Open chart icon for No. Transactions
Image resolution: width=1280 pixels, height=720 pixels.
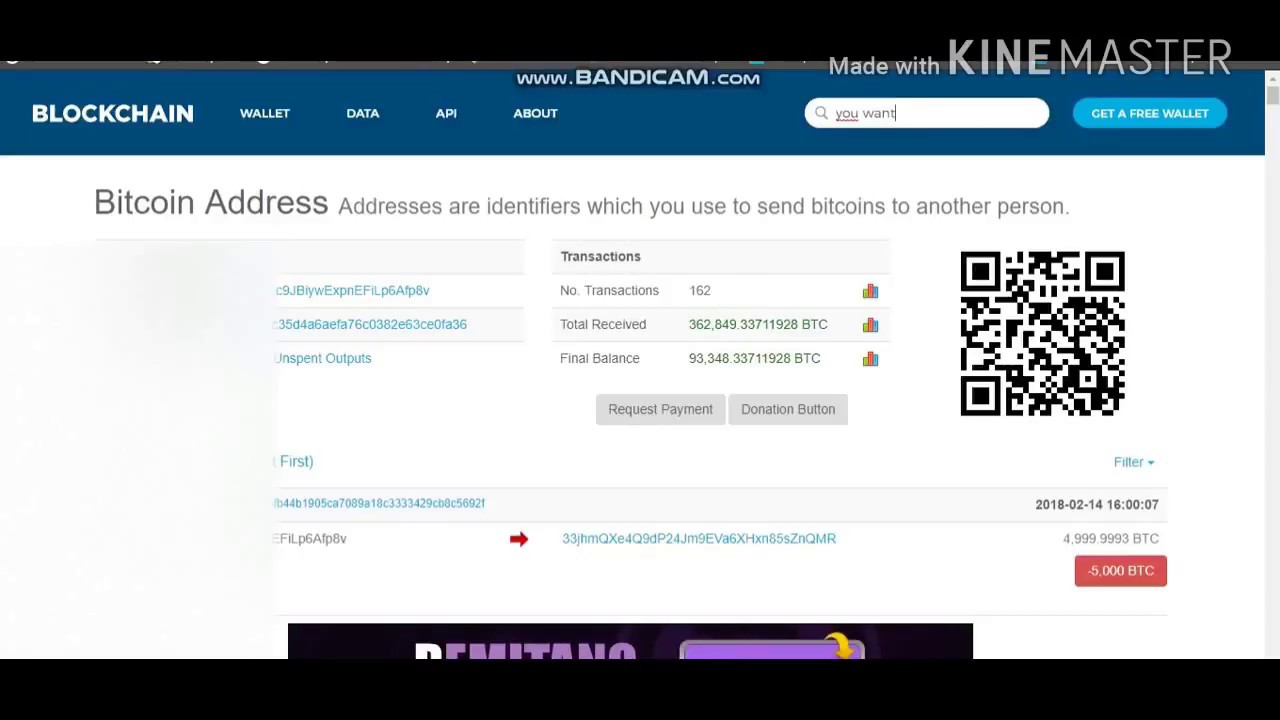pyautogui.click(x=870, y=290)
